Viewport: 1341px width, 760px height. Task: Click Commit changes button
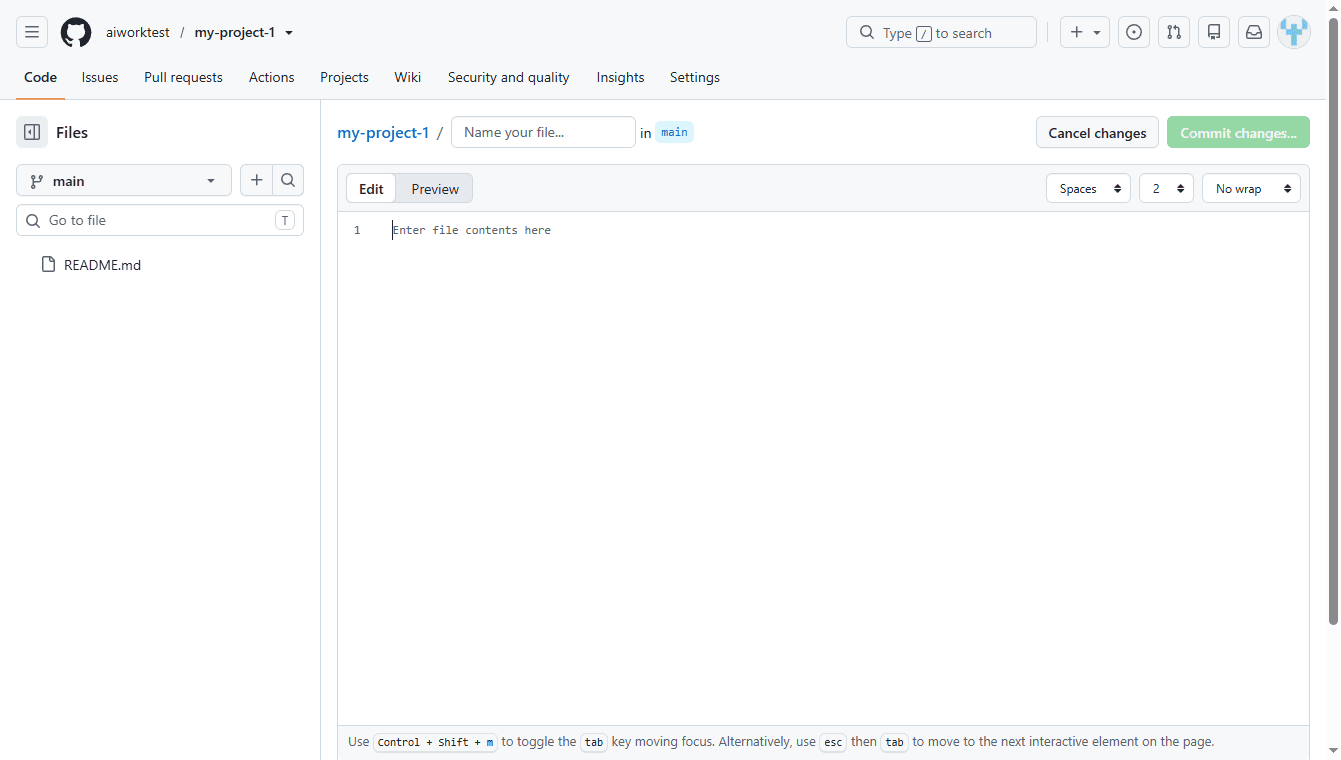tap(1238, 133)
